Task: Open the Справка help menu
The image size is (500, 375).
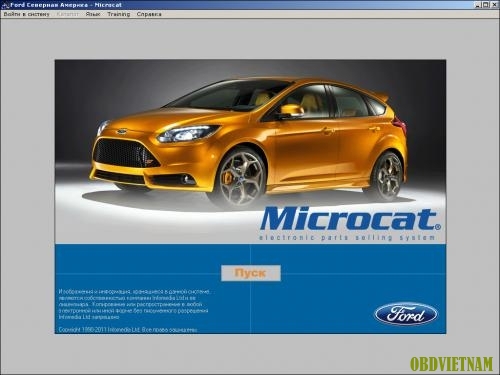Action: 149,14
